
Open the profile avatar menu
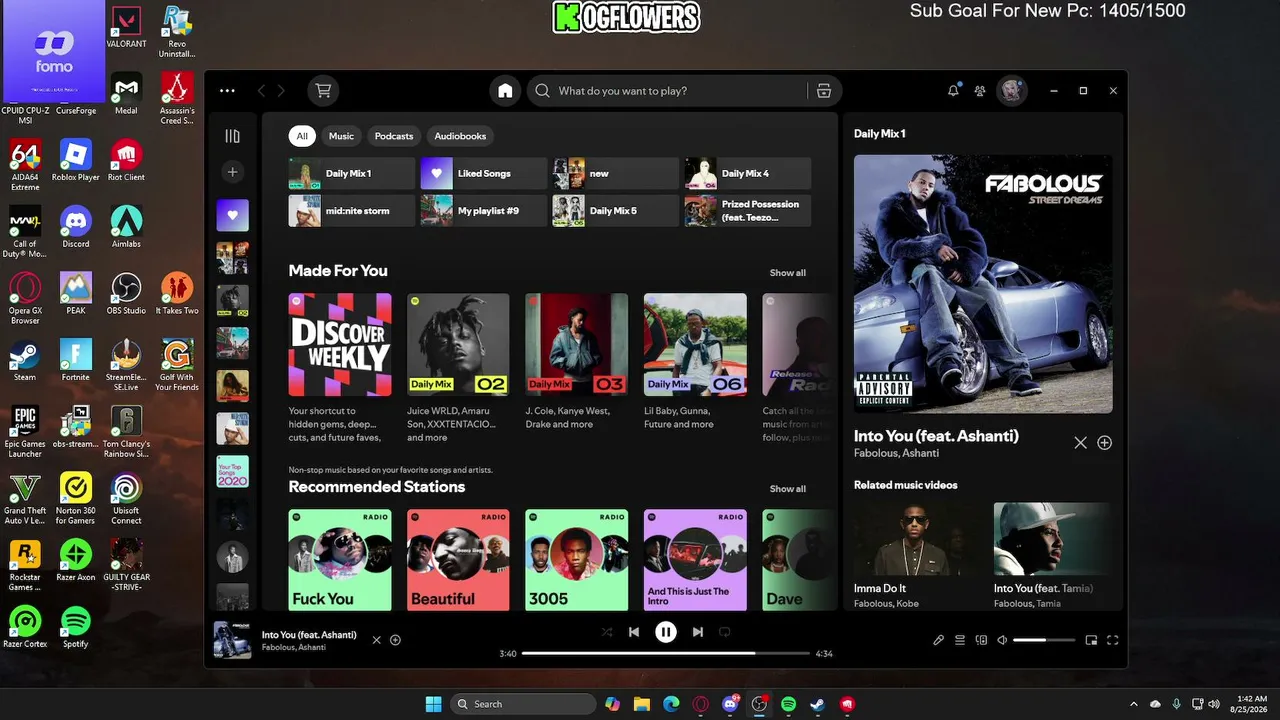point(1012,91)
